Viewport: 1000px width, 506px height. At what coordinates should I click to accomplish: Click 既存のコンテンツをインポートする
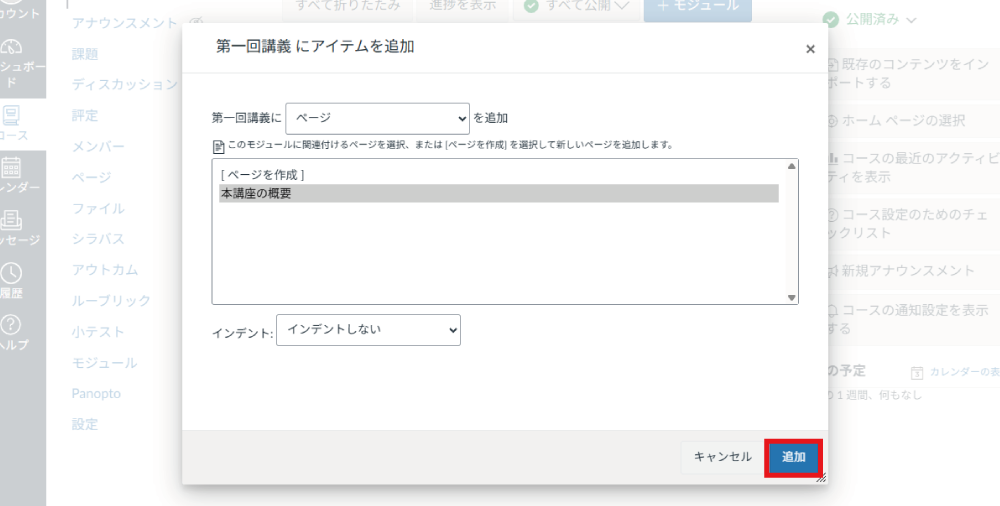pyautogui.click(x=912, y=73)
